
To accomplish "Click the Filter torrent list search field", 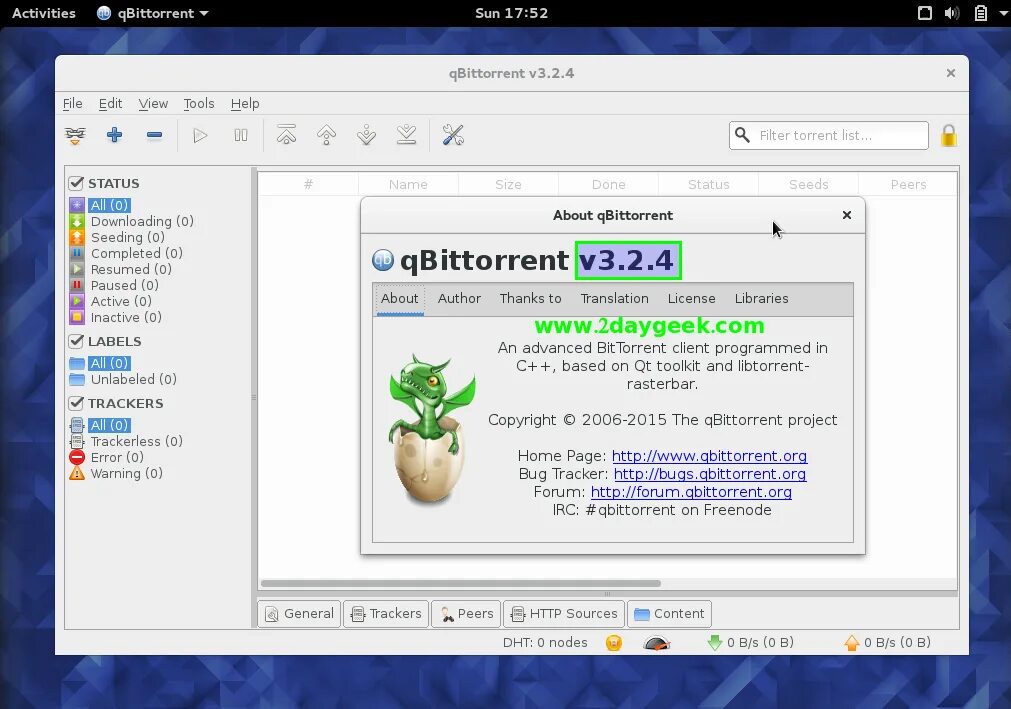I will pyautogui.click(x=829, y=135).
